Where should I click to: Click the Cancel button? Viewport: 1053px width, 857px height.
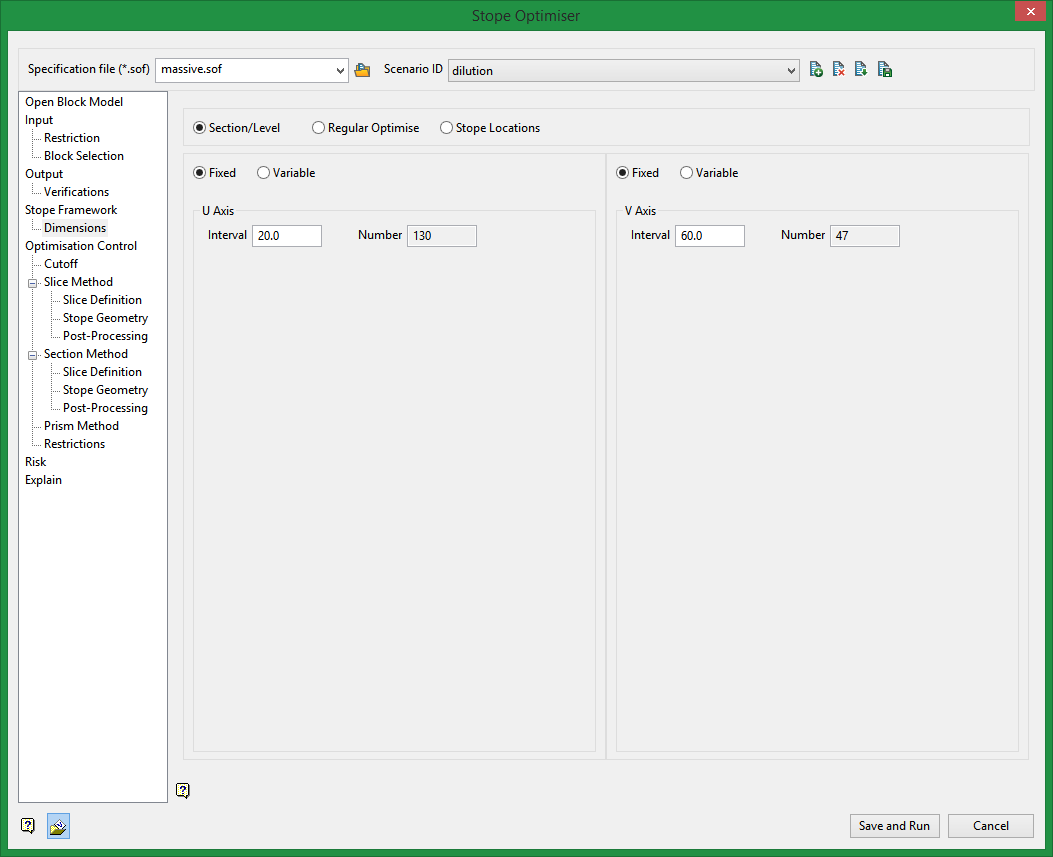click(990, 826)
